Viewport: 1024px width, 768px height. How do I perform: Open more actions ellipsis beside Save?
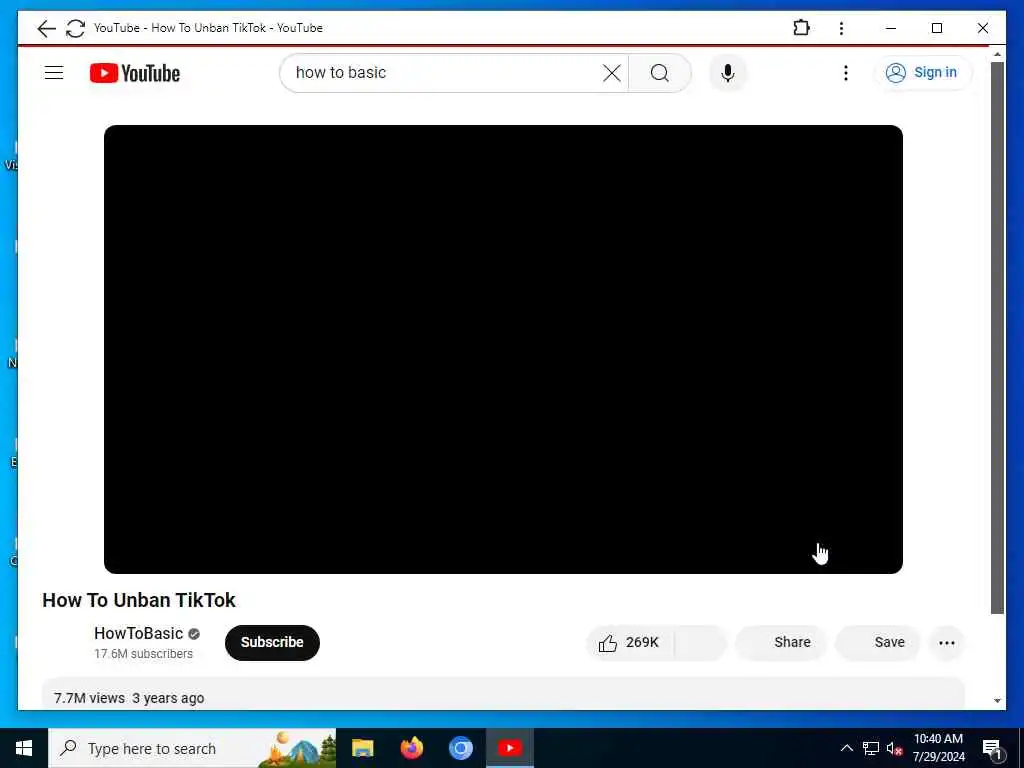tap(947, 643)
